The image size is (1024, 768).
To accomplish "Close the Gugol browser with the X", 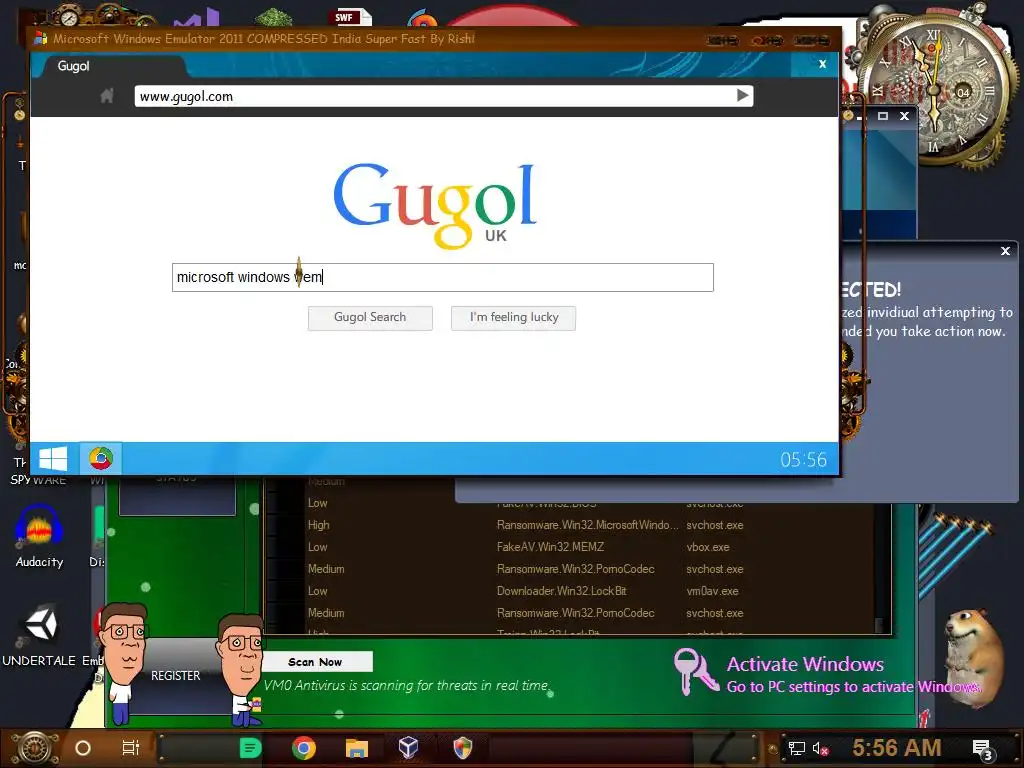I will [x=822, y=64].
